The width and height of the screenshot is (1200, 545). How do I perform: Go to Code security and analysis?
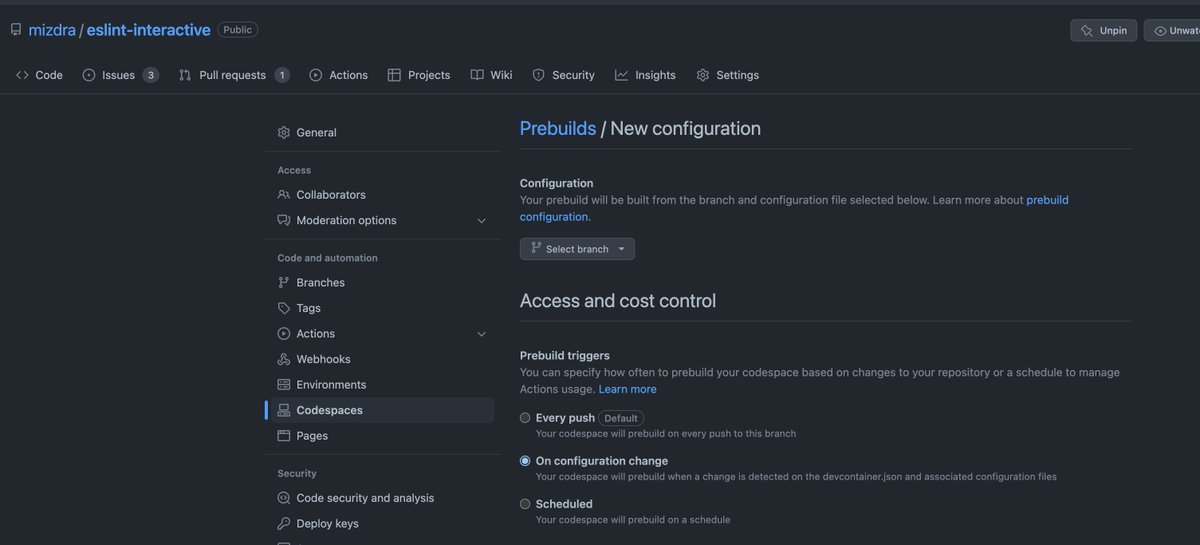365,498
